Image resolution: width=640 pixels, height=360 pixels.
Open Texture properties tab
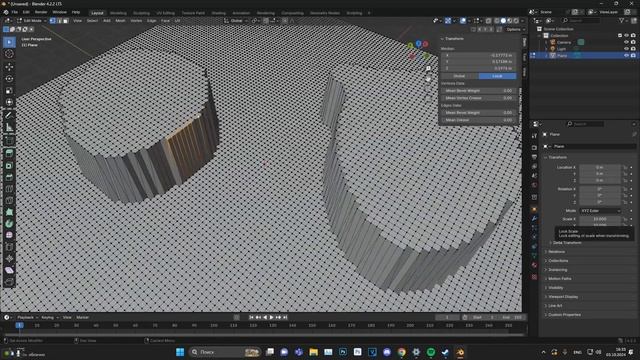point(534,277)
